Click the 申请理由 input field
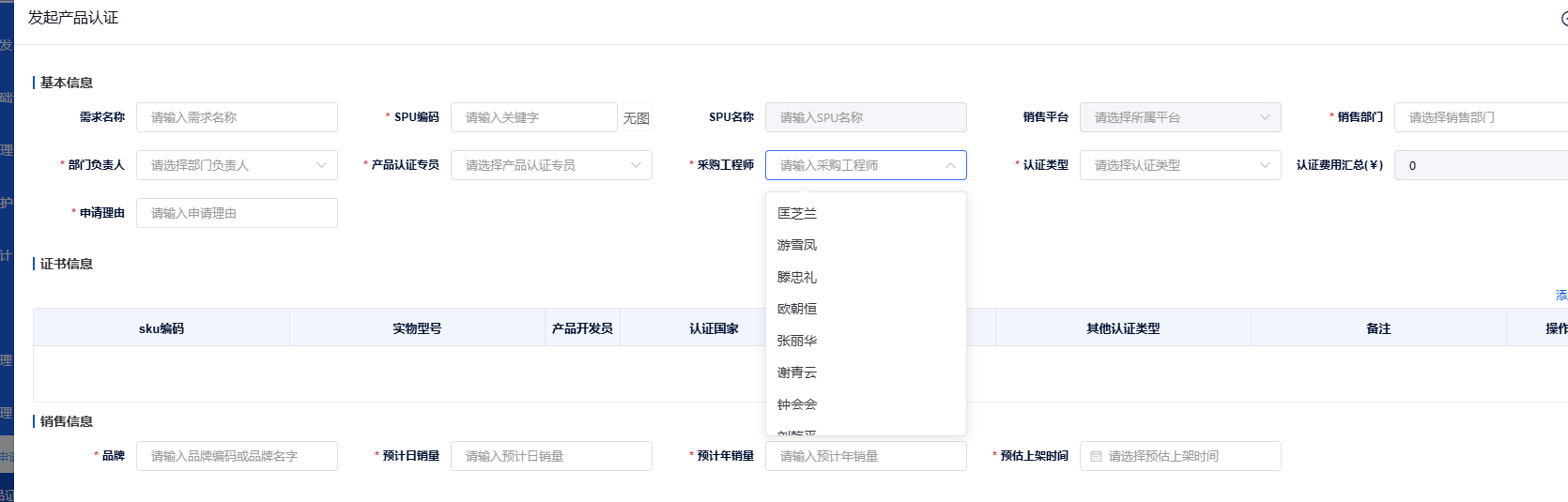Screen dimensions: 1568x502 [237, 213]
